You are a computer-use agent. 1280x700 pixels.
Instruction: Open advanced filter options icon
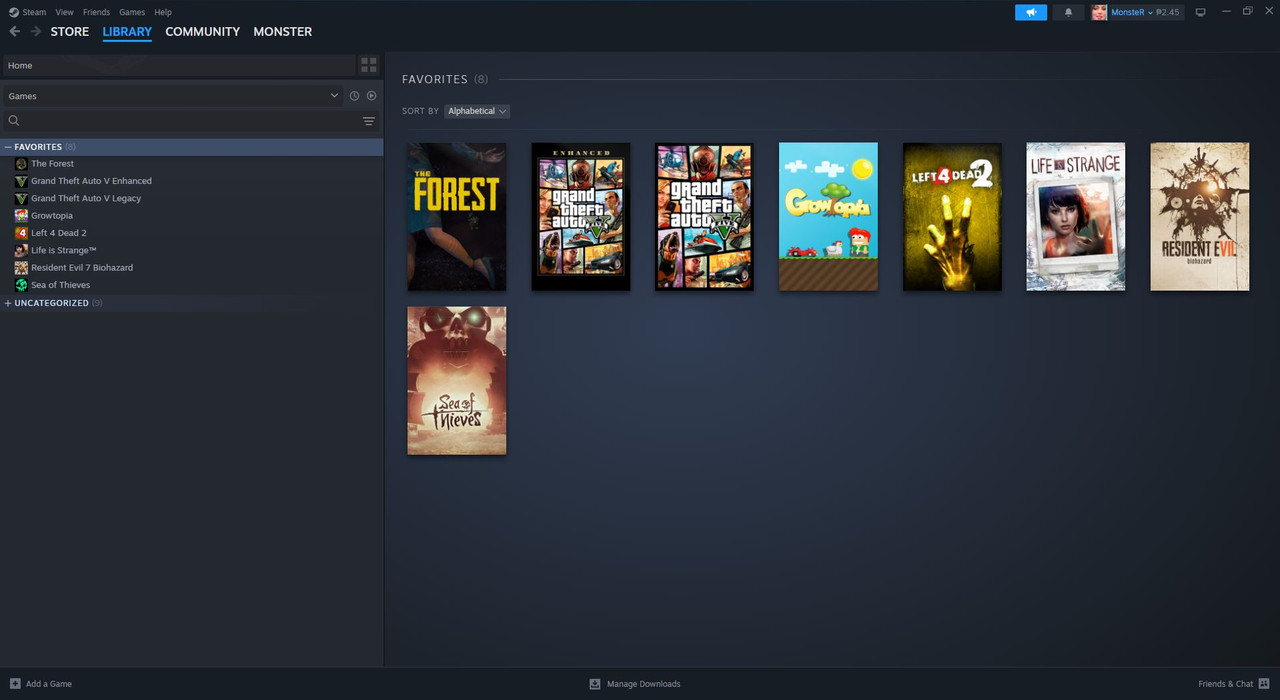tap(369, 121)
